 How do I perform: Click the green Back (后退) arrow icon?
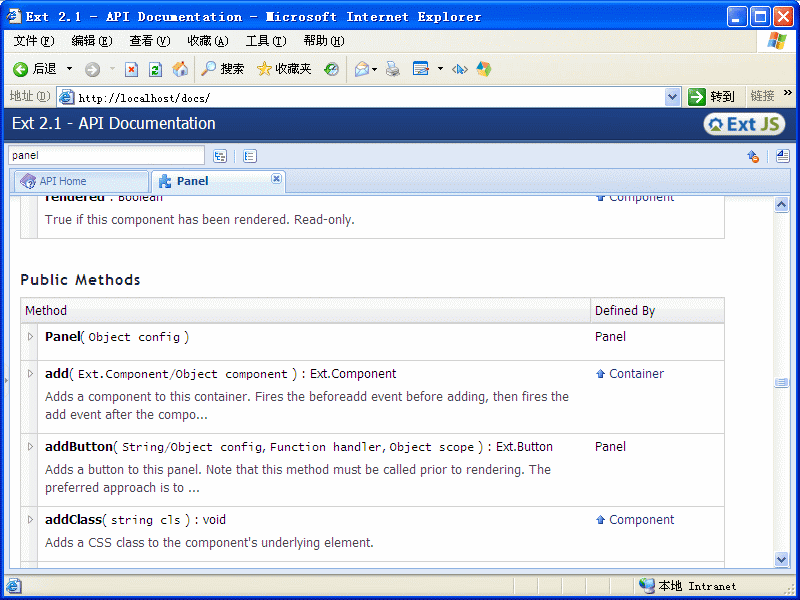(x=20, y=69)
